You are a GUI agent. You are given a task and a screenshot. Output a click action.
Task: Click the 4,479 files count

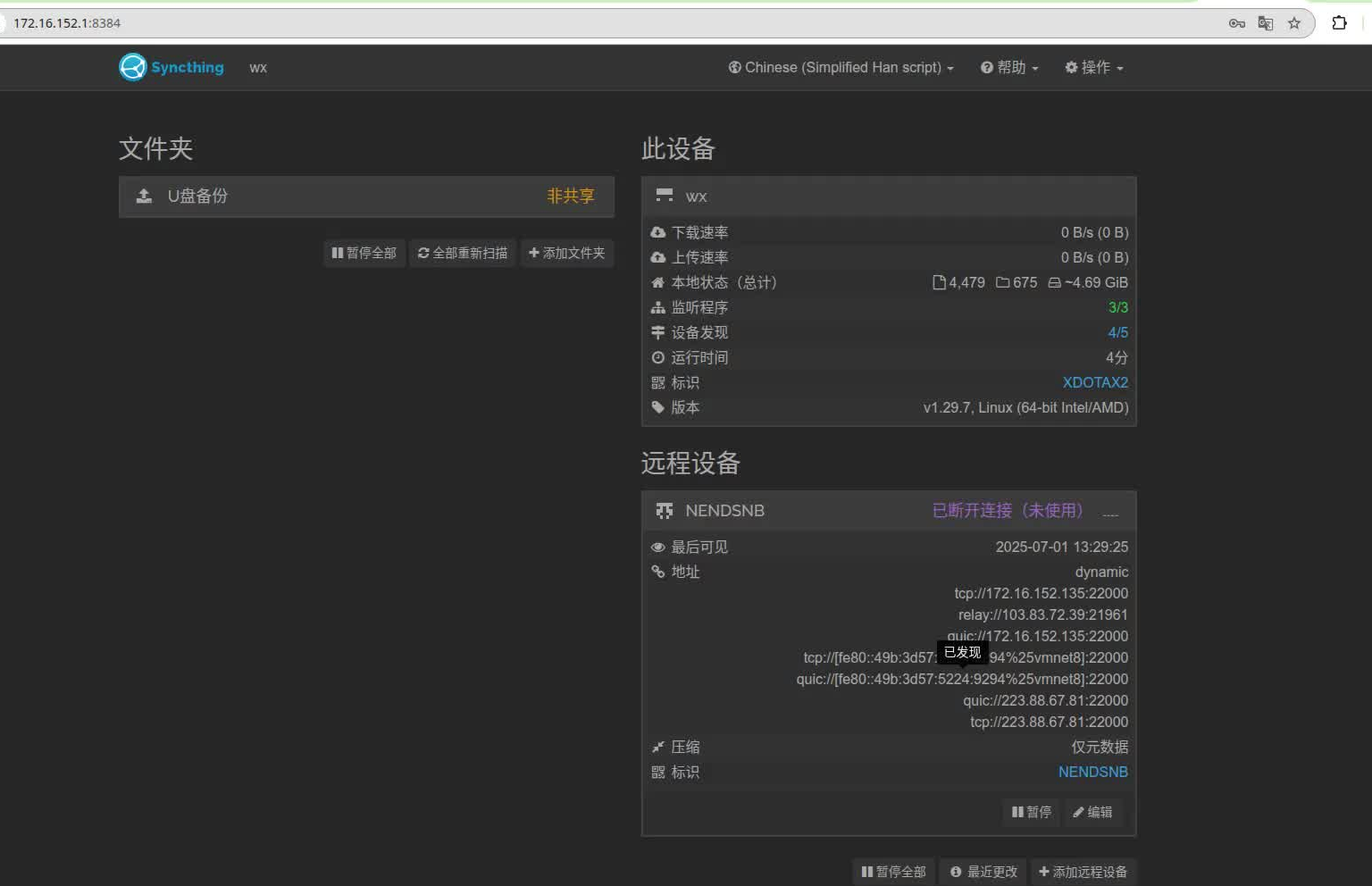(x=959, y=282)
